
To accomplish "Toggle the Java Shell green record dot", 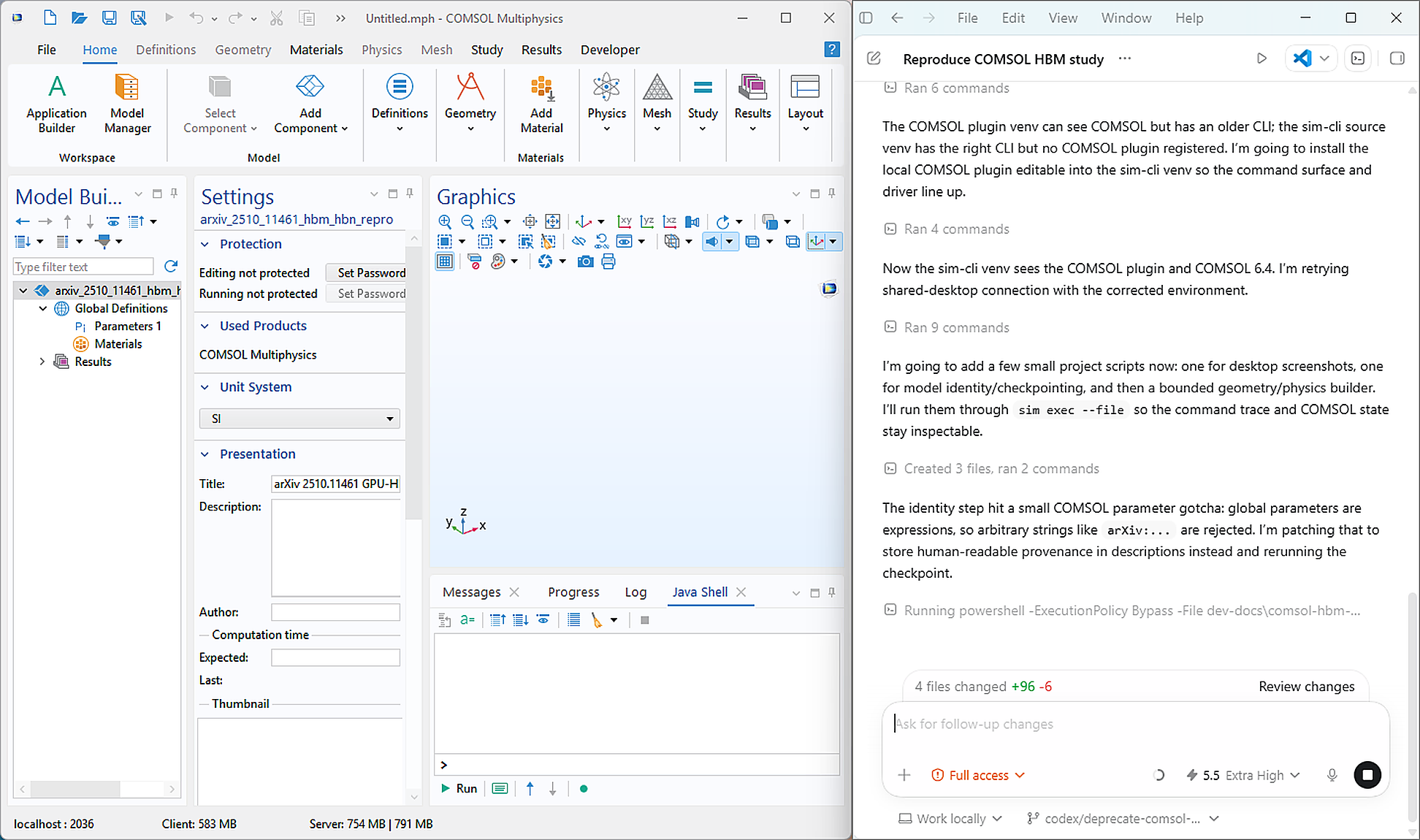I will pos(584,789).
